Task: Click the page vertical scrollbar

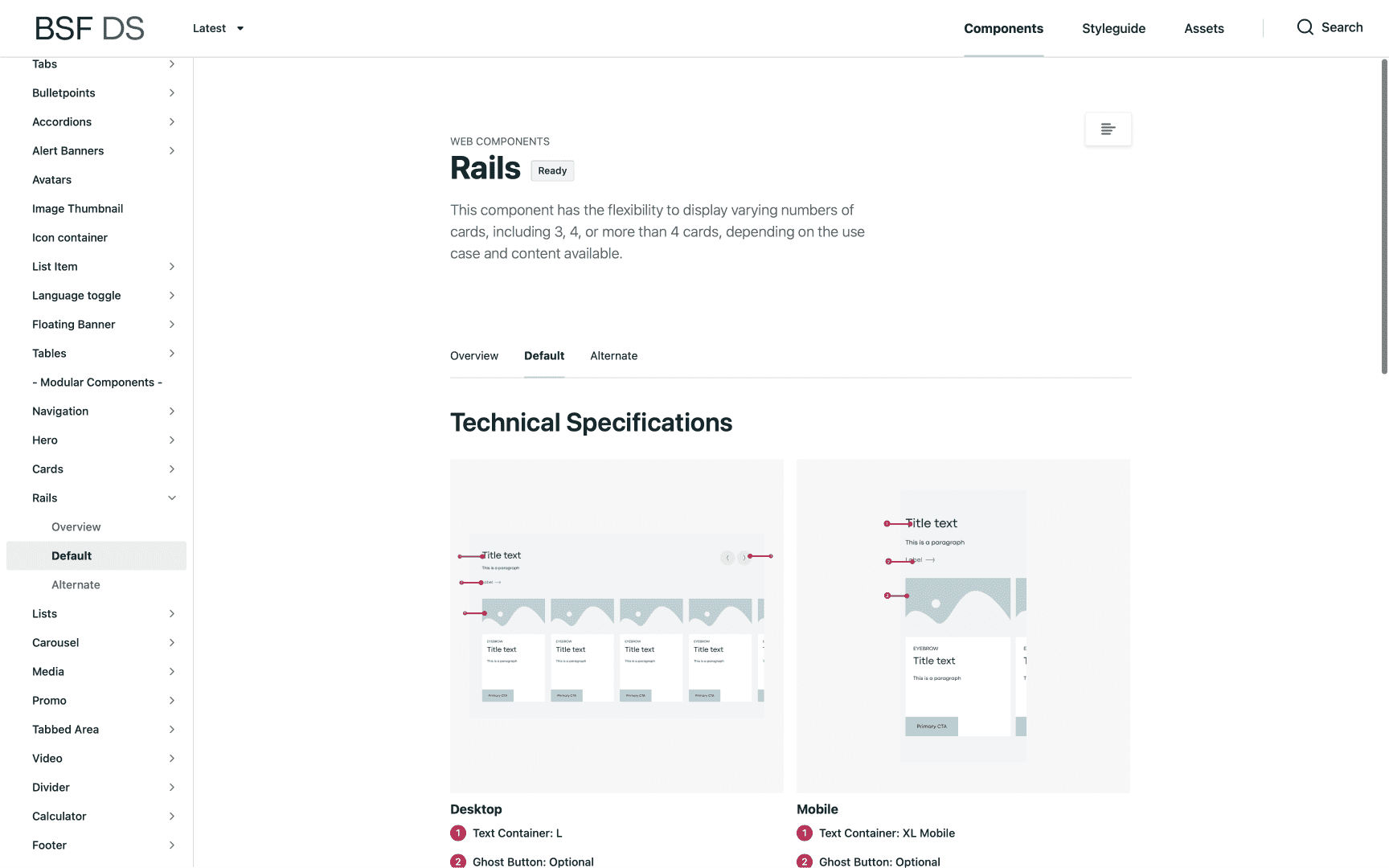Action: click(1383, 217)
